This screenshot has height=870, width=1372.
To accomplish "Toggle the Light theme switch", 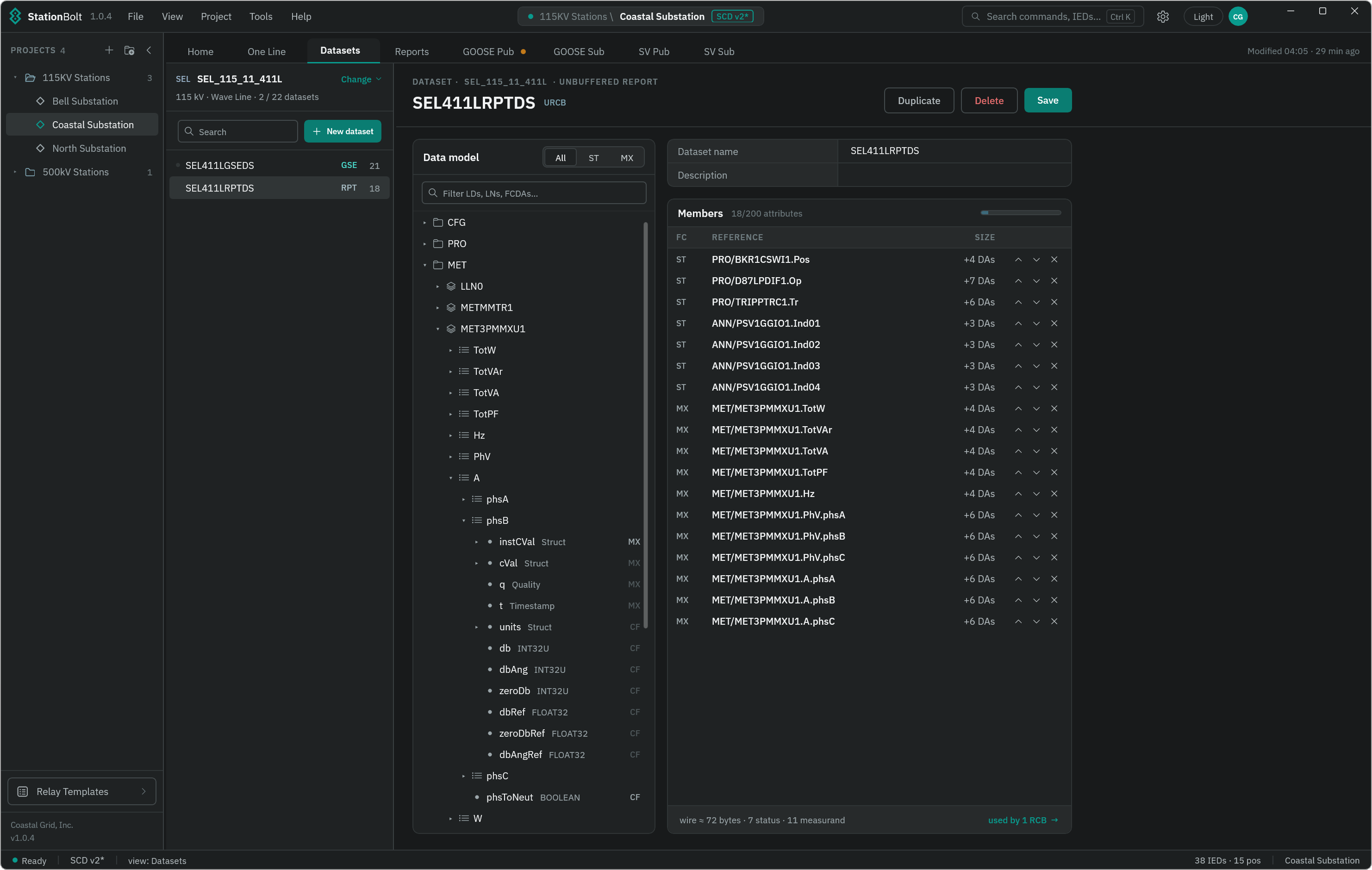I will (x=1203, y=17).
